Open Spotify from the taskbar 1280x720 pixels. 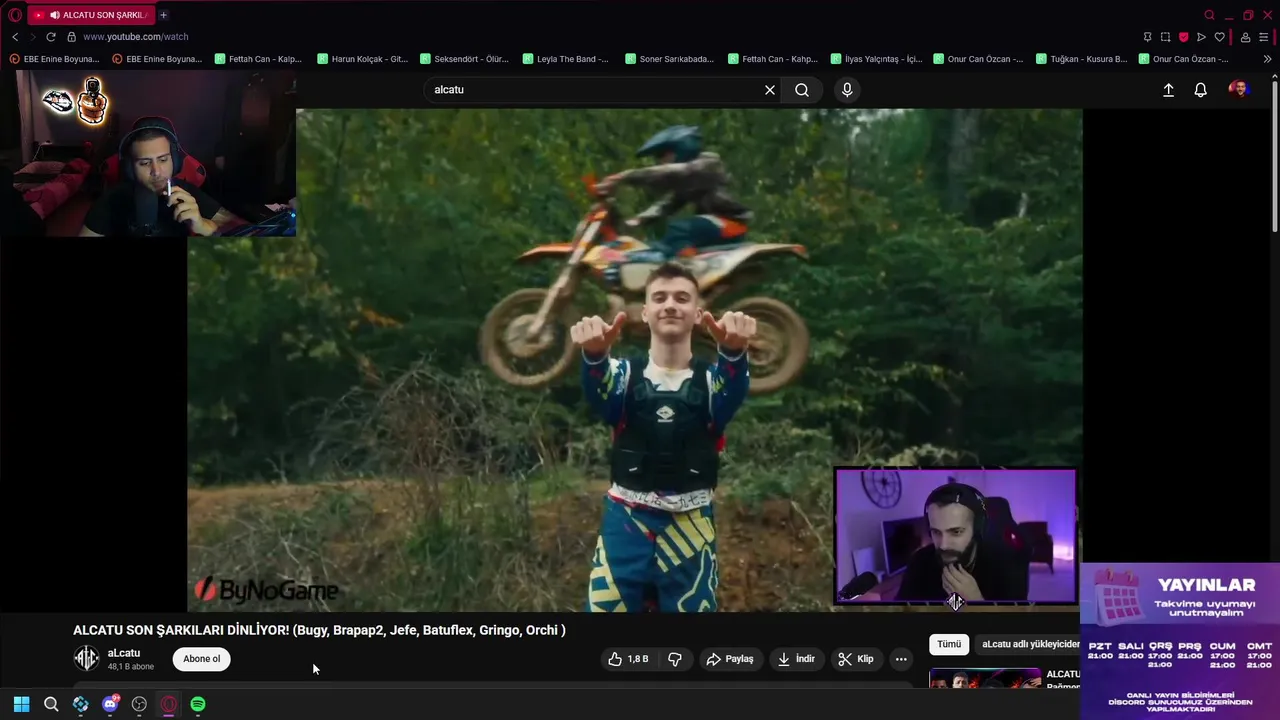(x=198, y=704)
